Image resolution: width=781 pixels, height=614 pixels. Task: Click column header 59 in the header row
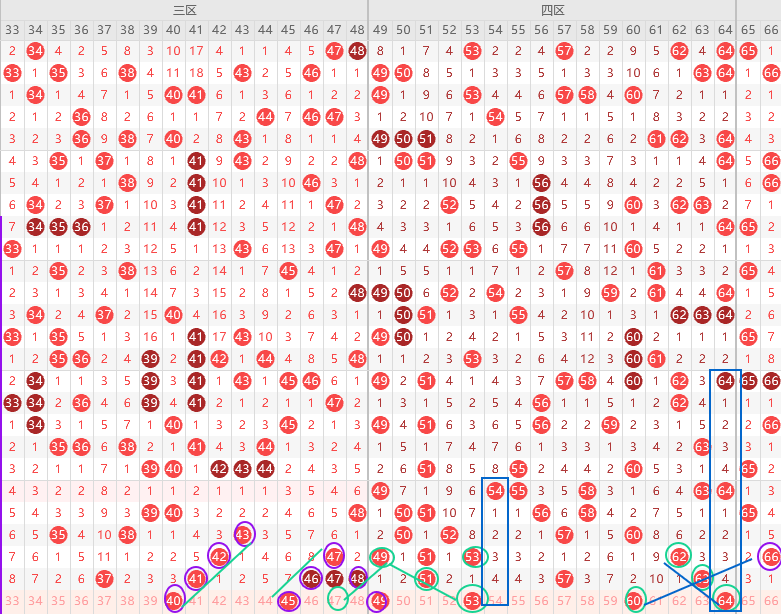click(x=610, y=30)
